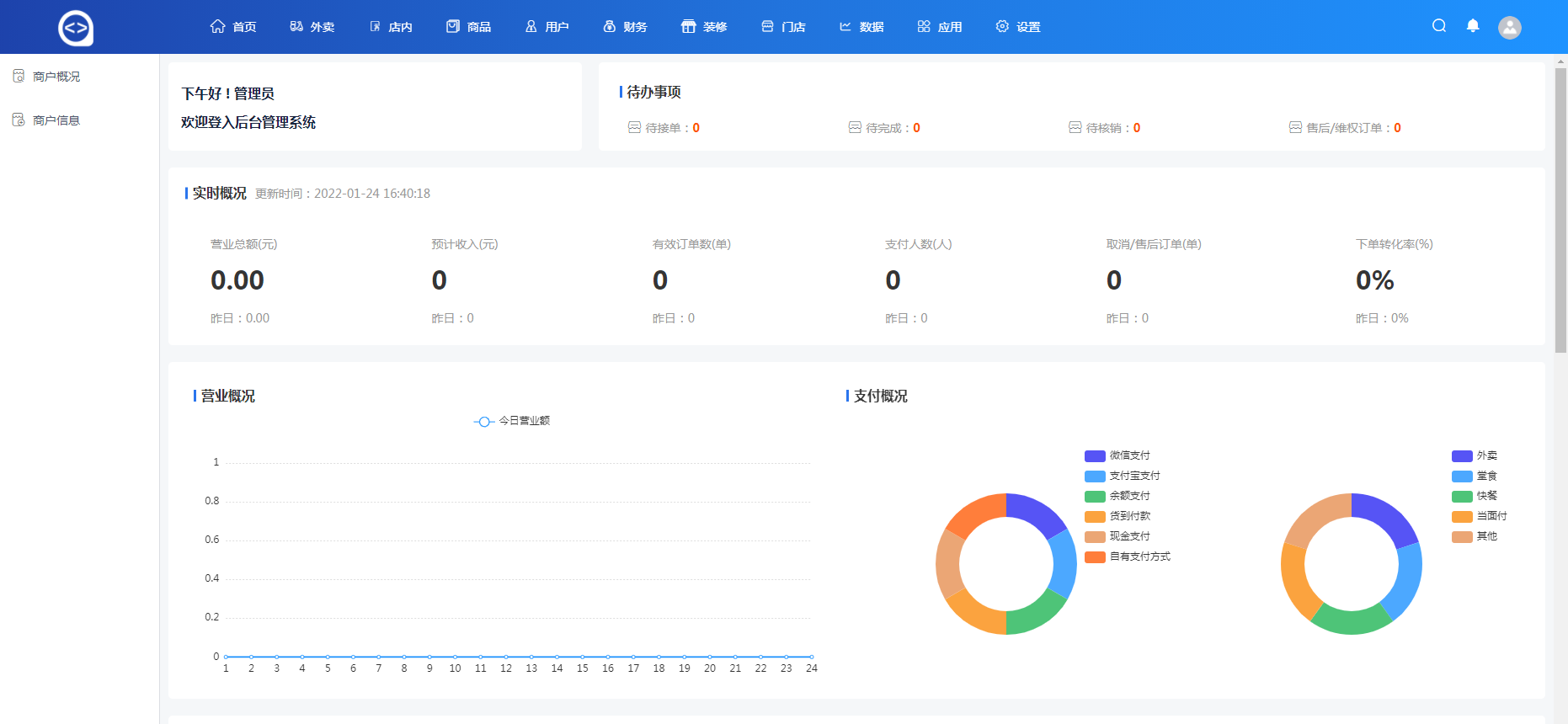Viewport: 1568px width, 724px height.
Task: Toggle 现金支付 legend entry
Action: click(x=1117, y=536)
